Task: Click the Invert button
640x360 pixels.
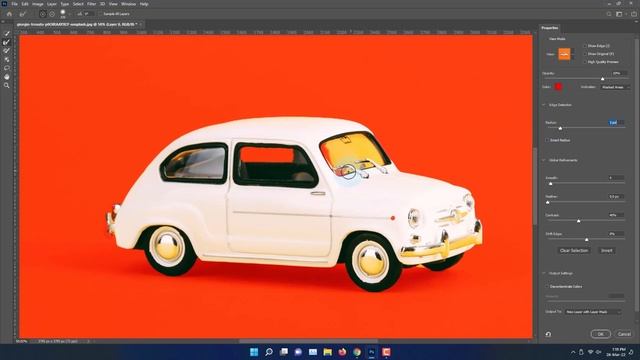Action: tap(607, 251)
